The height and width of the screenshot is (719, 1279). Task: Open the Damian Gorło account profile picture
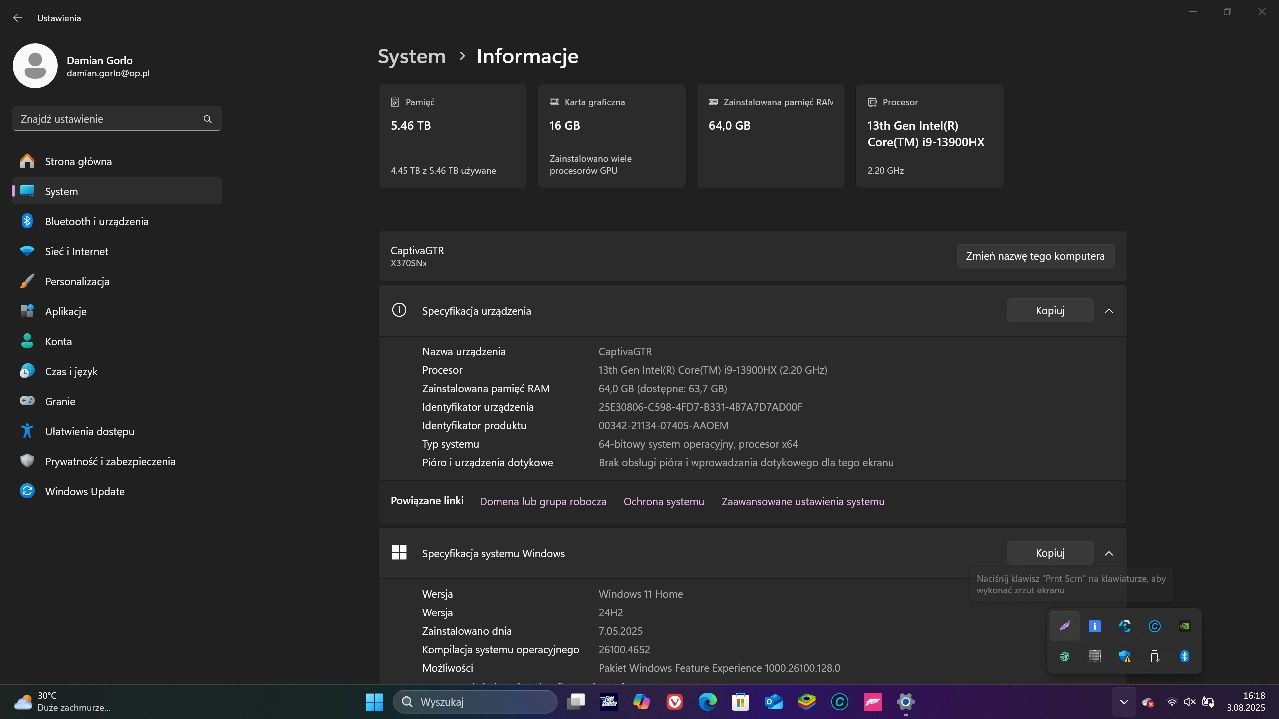pyautogui.click(x=35, y=66)
